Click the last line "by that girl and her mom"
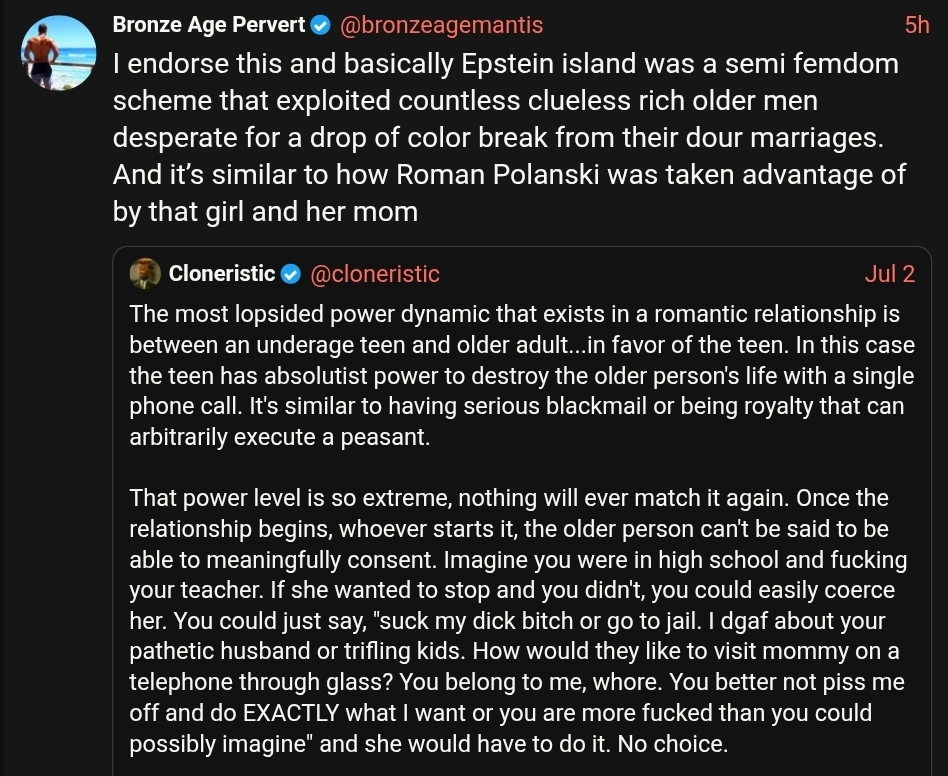The width and height of the screenshot is (948, 776). click(x=265, y=212)
